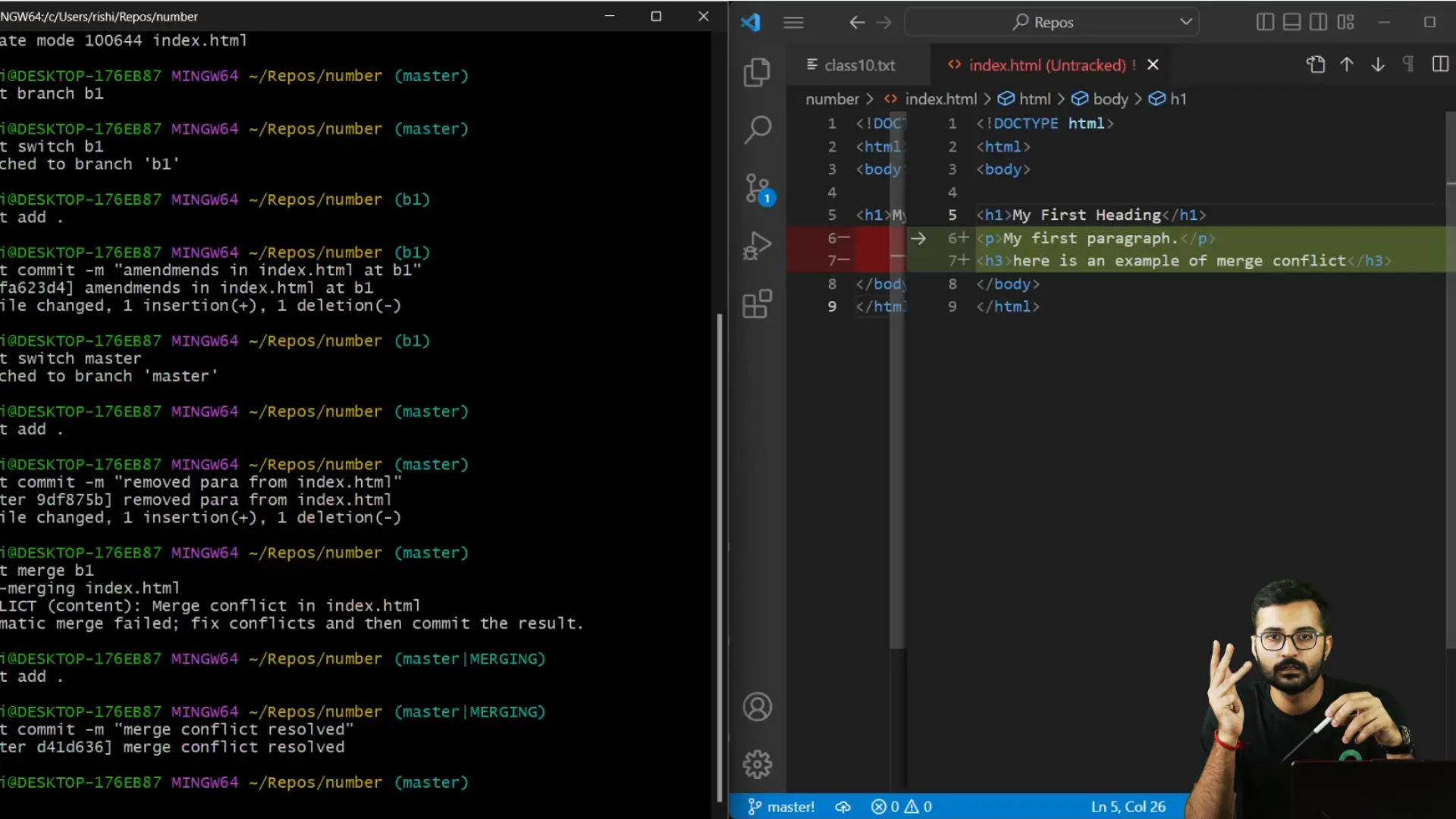Close the index.html (Untracked) tab

pyautogui.click(x=1153, y=64)
